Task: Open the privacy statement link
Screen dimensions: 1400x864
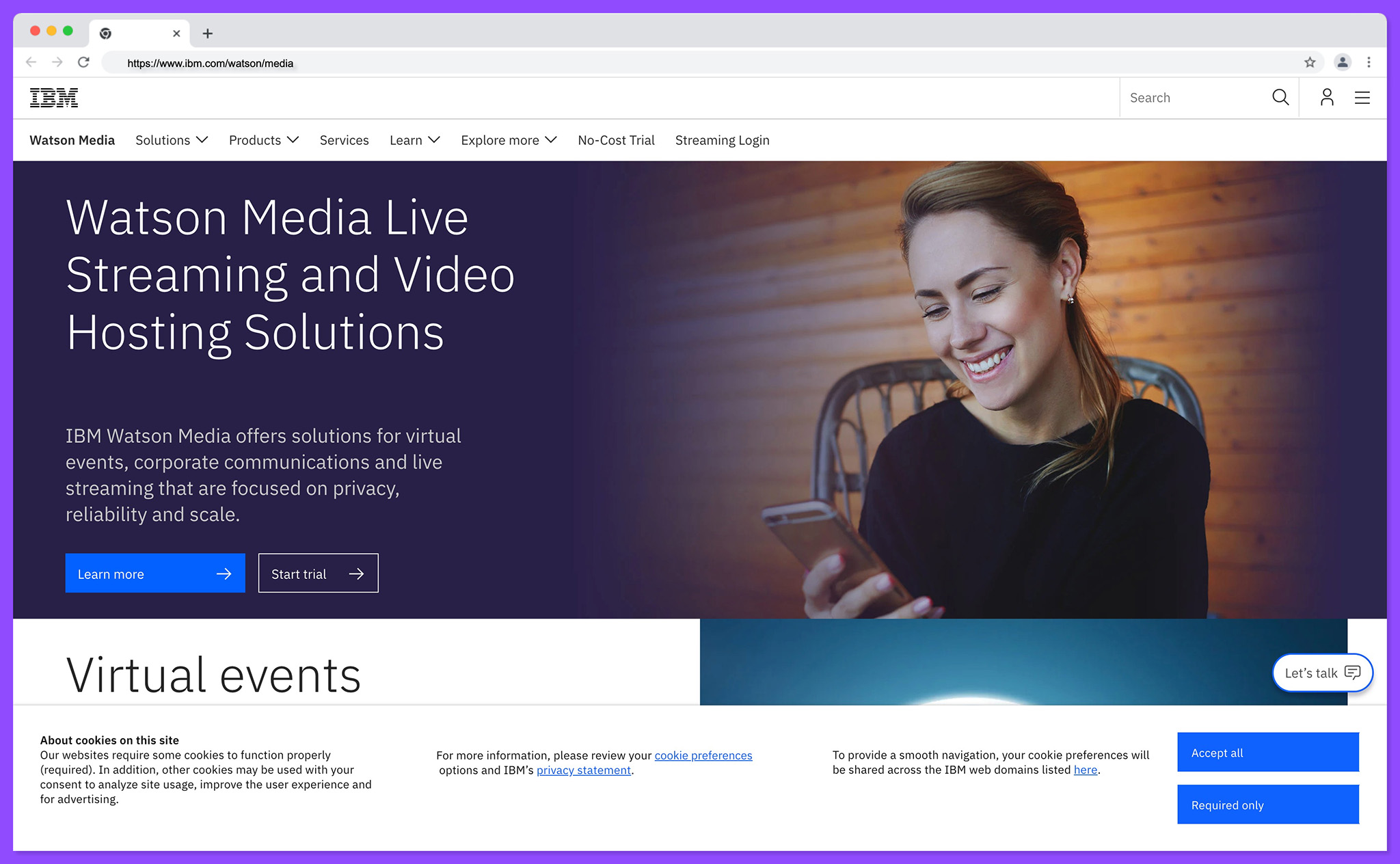Action: pos(583,770)
